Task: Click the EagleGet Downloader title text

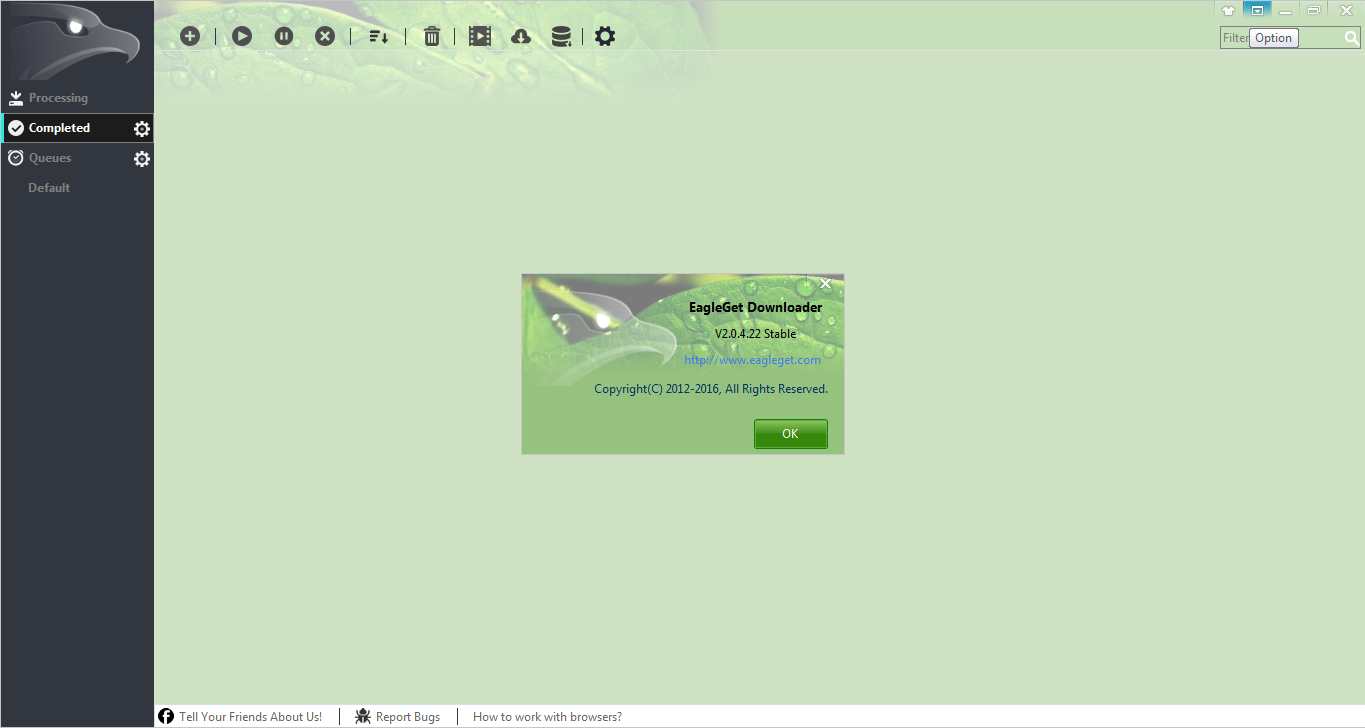Action: tap(755, 308)
